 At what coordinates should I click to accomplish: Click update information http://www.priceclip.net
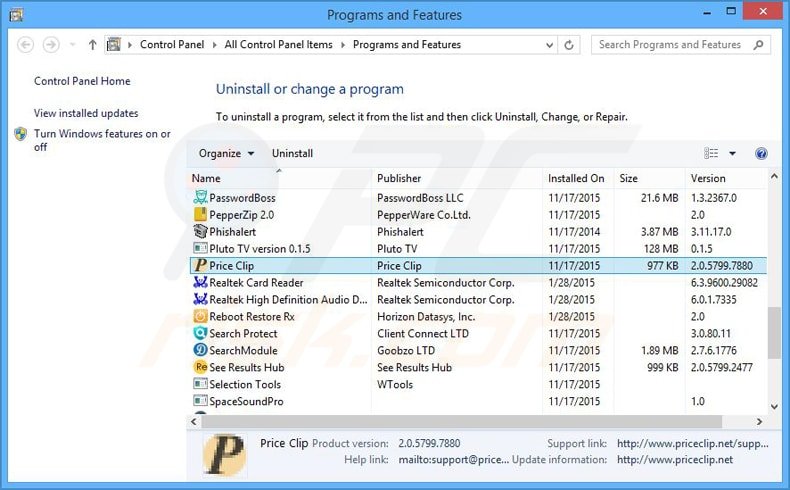[675, 460]
